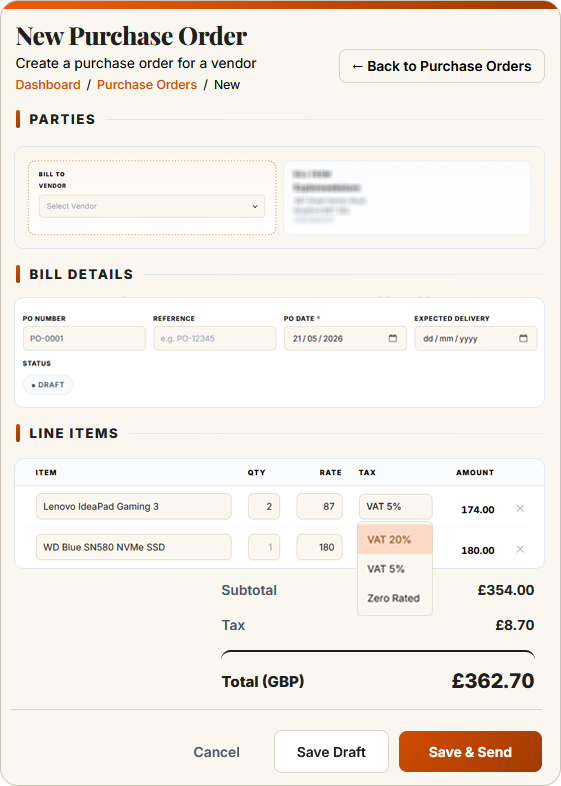Open the Purchase Orders breadcrumb link
Image resolution: width=561 pixels, height=786 pixels.
click(x=147, y=85)
